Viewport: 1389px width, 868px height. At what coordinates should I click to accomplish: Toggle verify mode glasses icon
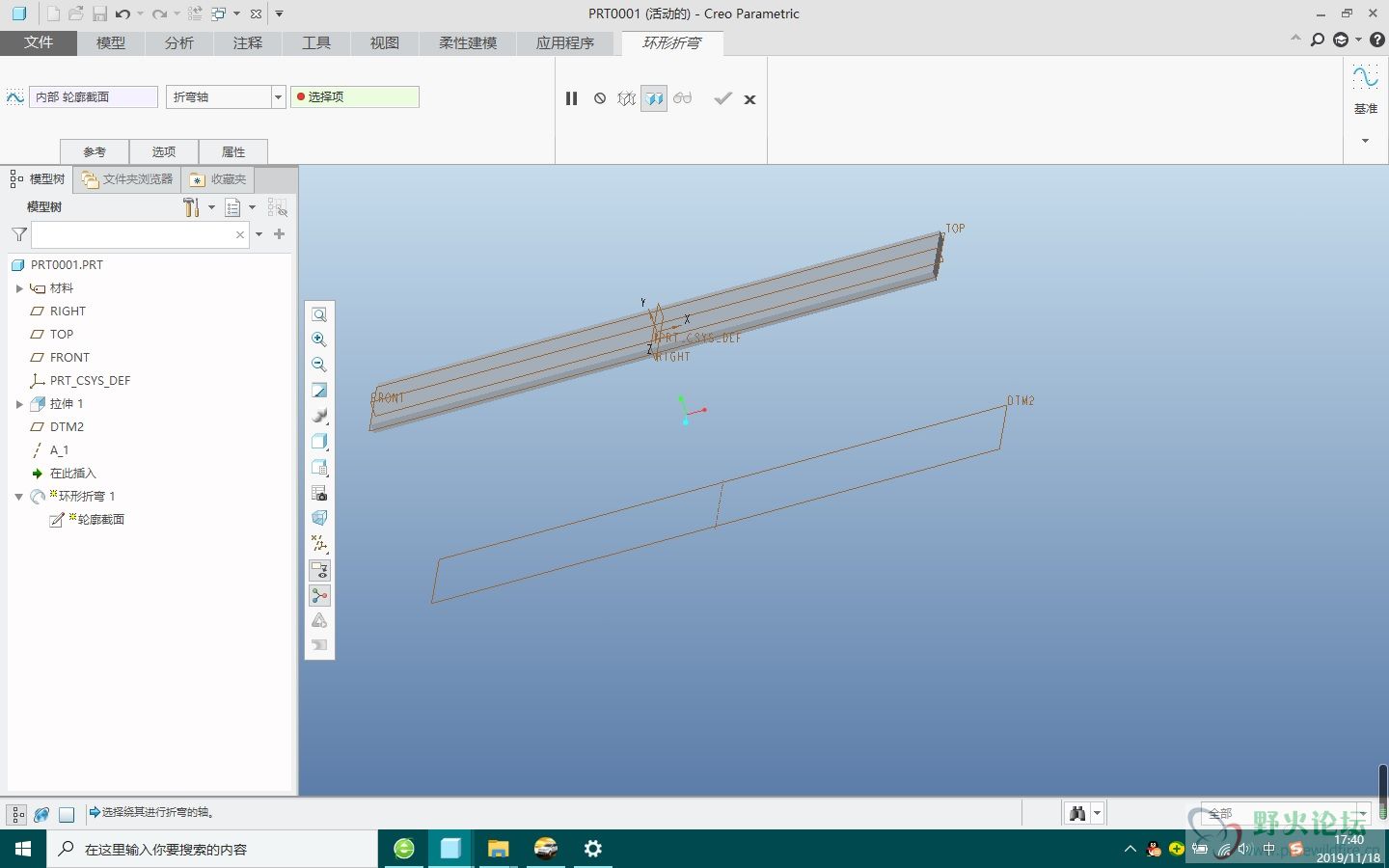coord(683,98)
